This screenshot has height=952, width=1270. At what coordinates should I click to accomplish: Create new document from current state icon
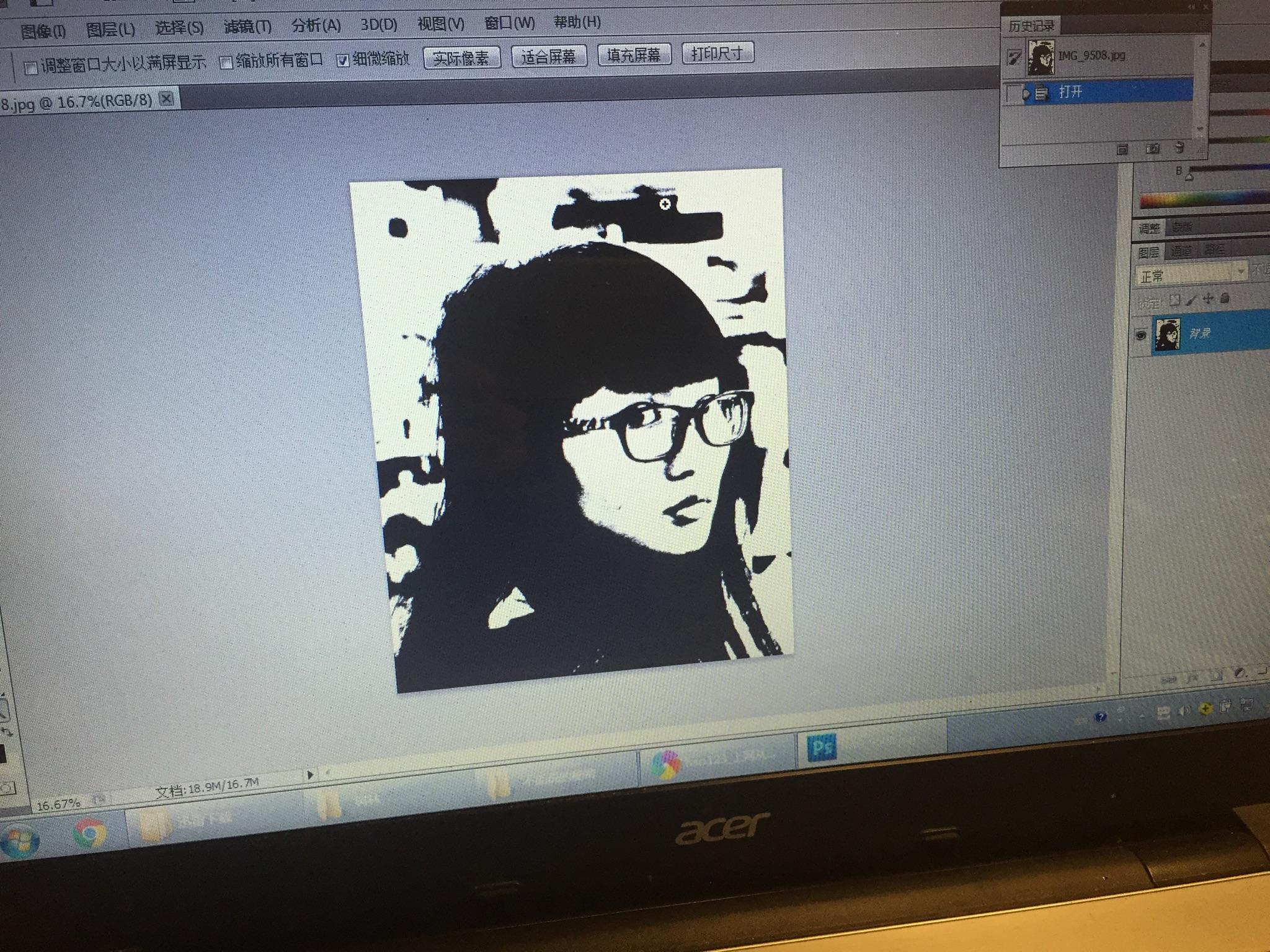pos(1122,149)
